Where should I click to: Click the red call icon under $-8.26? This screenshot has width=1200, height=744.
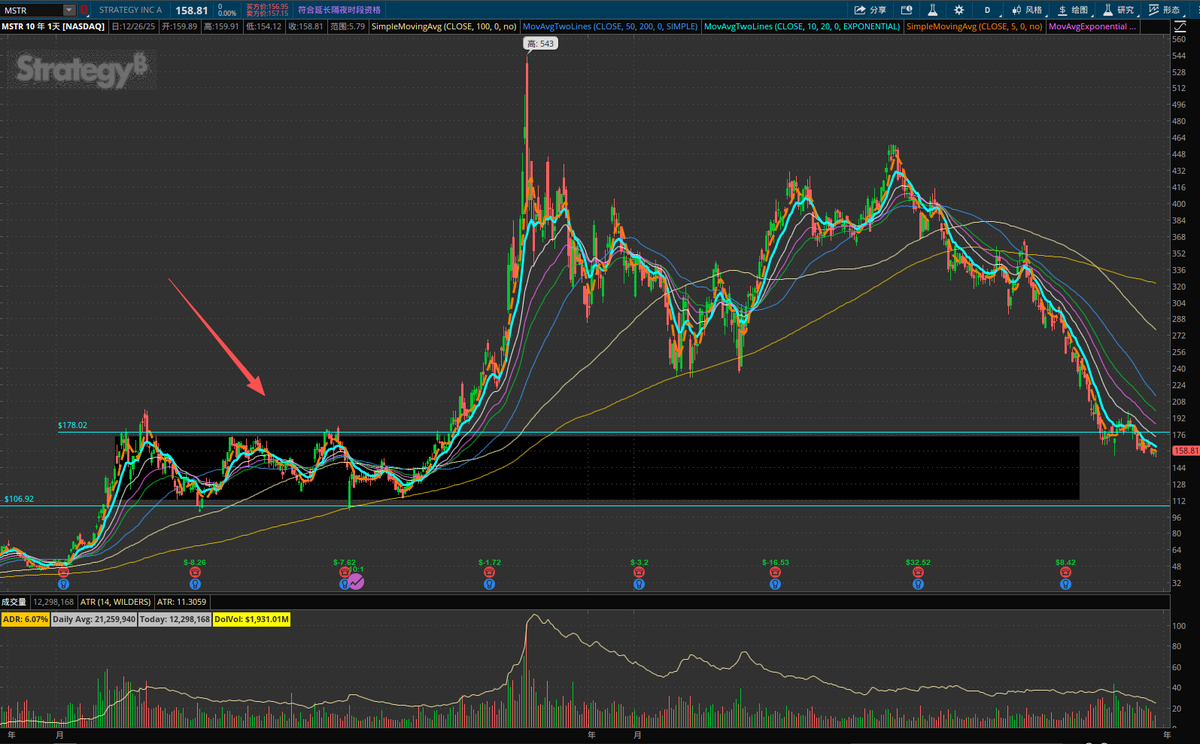[195, 572]
